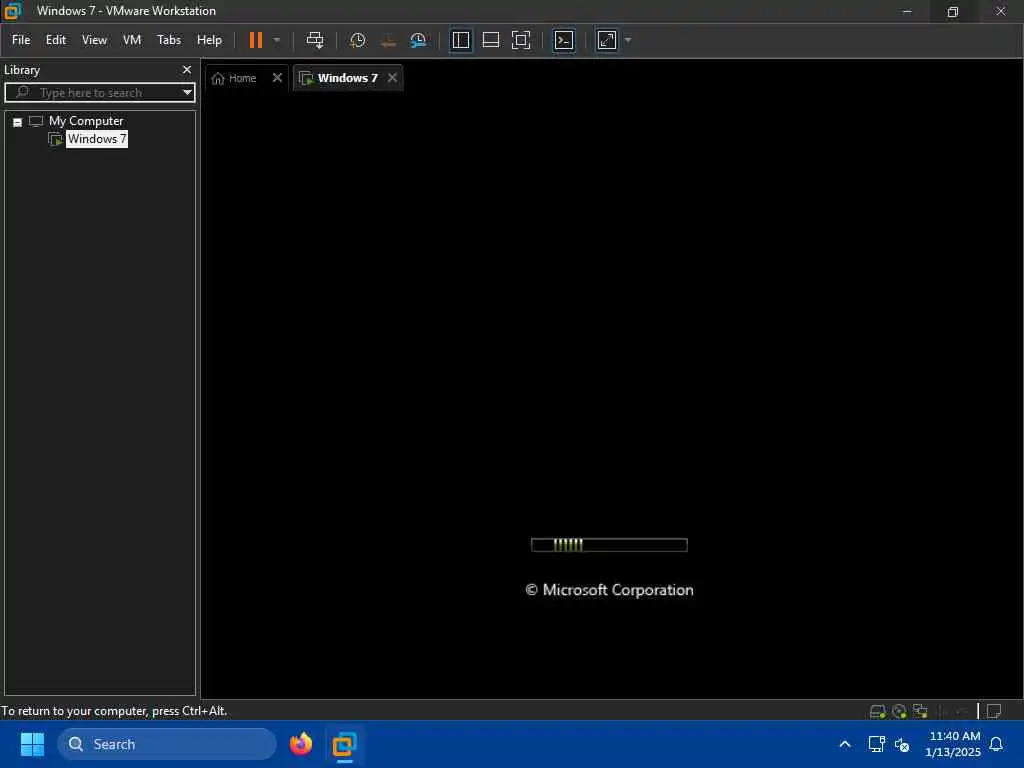Image resolution: width=1024 pixels, height=768 pixels.
Task: Open the File menu
Action: click(x=21, y=40)
